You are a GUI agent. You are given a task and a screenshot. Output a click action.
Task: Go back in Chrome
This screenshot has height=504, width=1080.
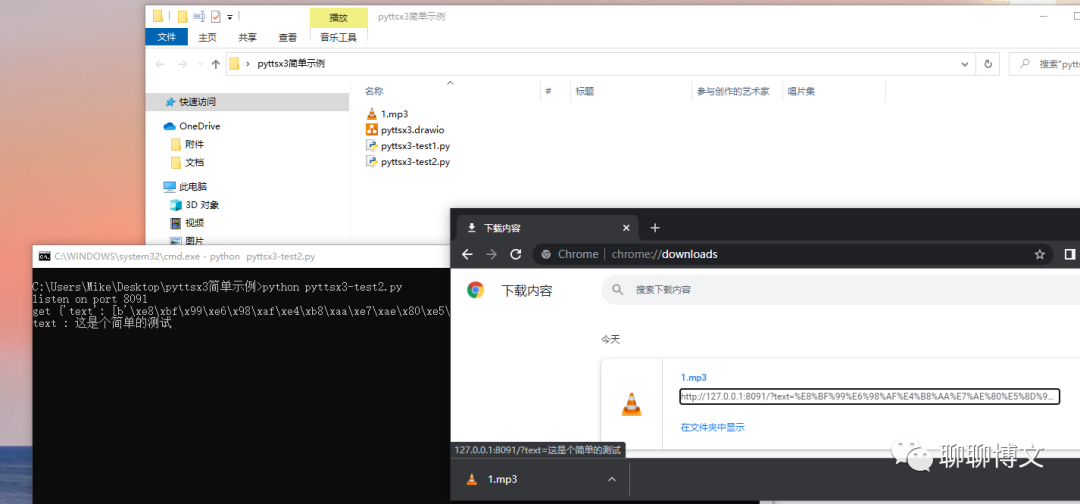click(x=468, y=254)
